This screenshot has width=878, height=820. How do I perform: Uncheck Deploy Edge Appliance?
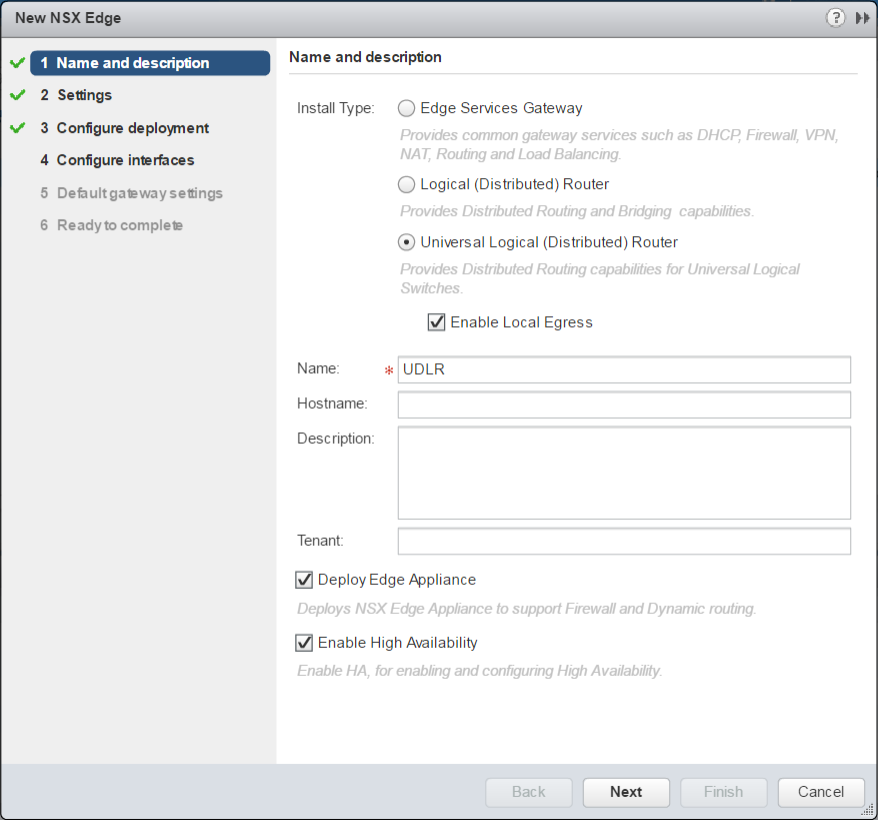click(x=304, y=580)
